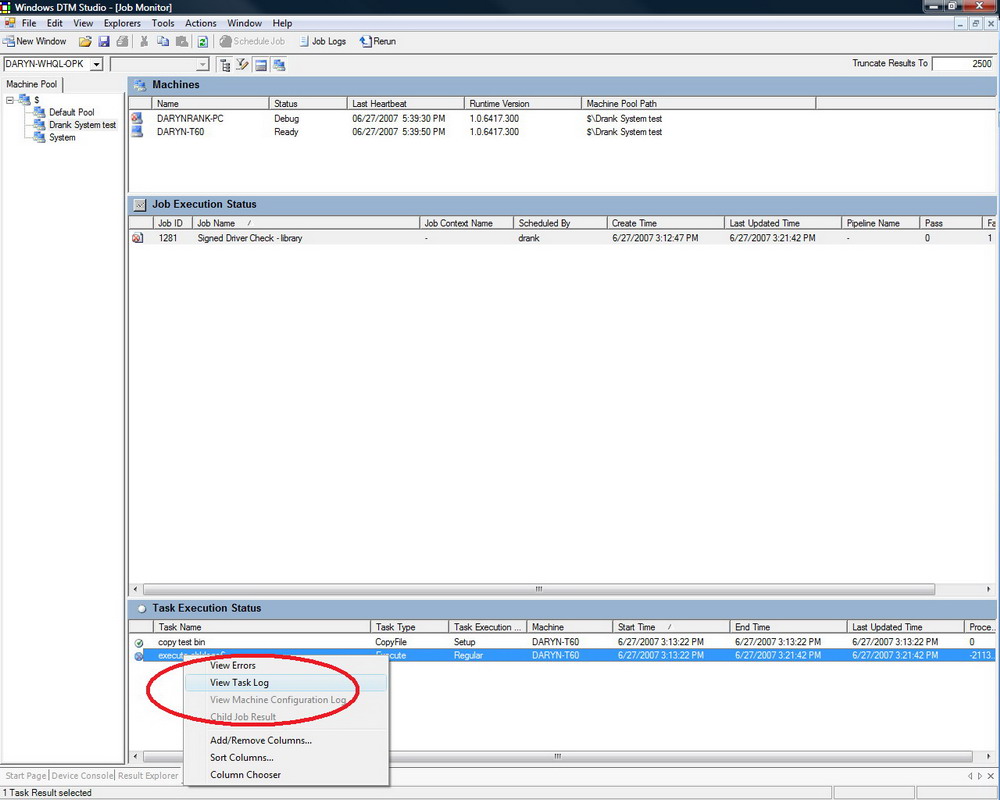Open the Tools menu
The width and height of the screenshot is (1000, 800).
[163, 23]
